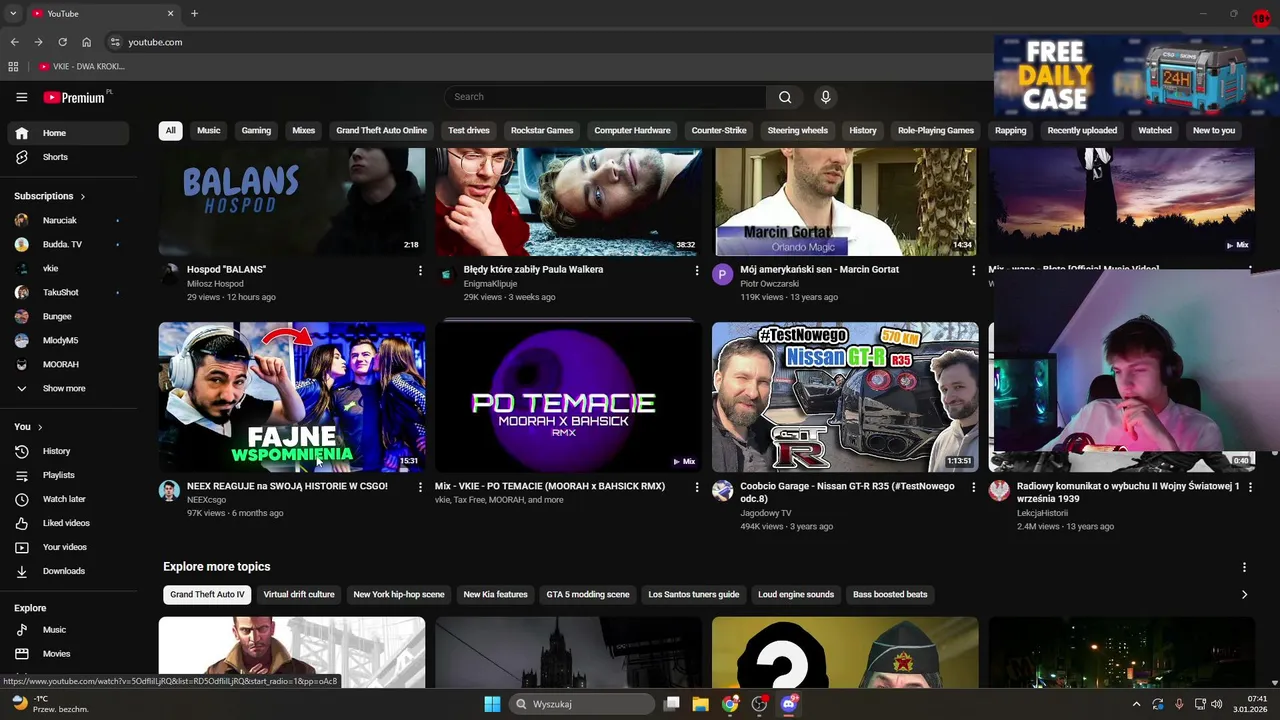Open NEEXcsgo channel avatar
Screen dimensions: 1280x720
169,490
